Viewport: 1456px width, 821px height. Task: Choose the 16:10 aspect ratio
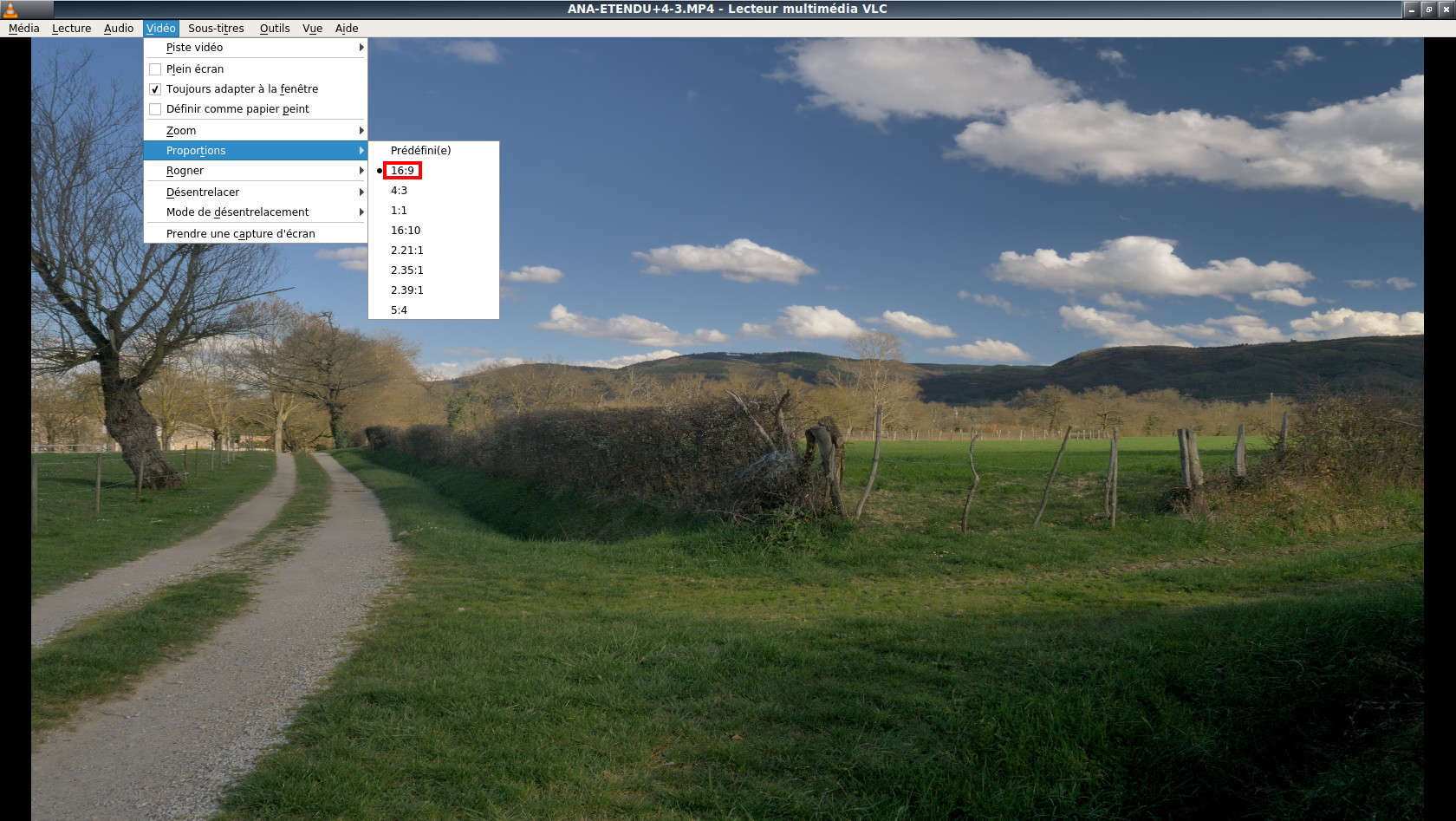coord(406,231)
